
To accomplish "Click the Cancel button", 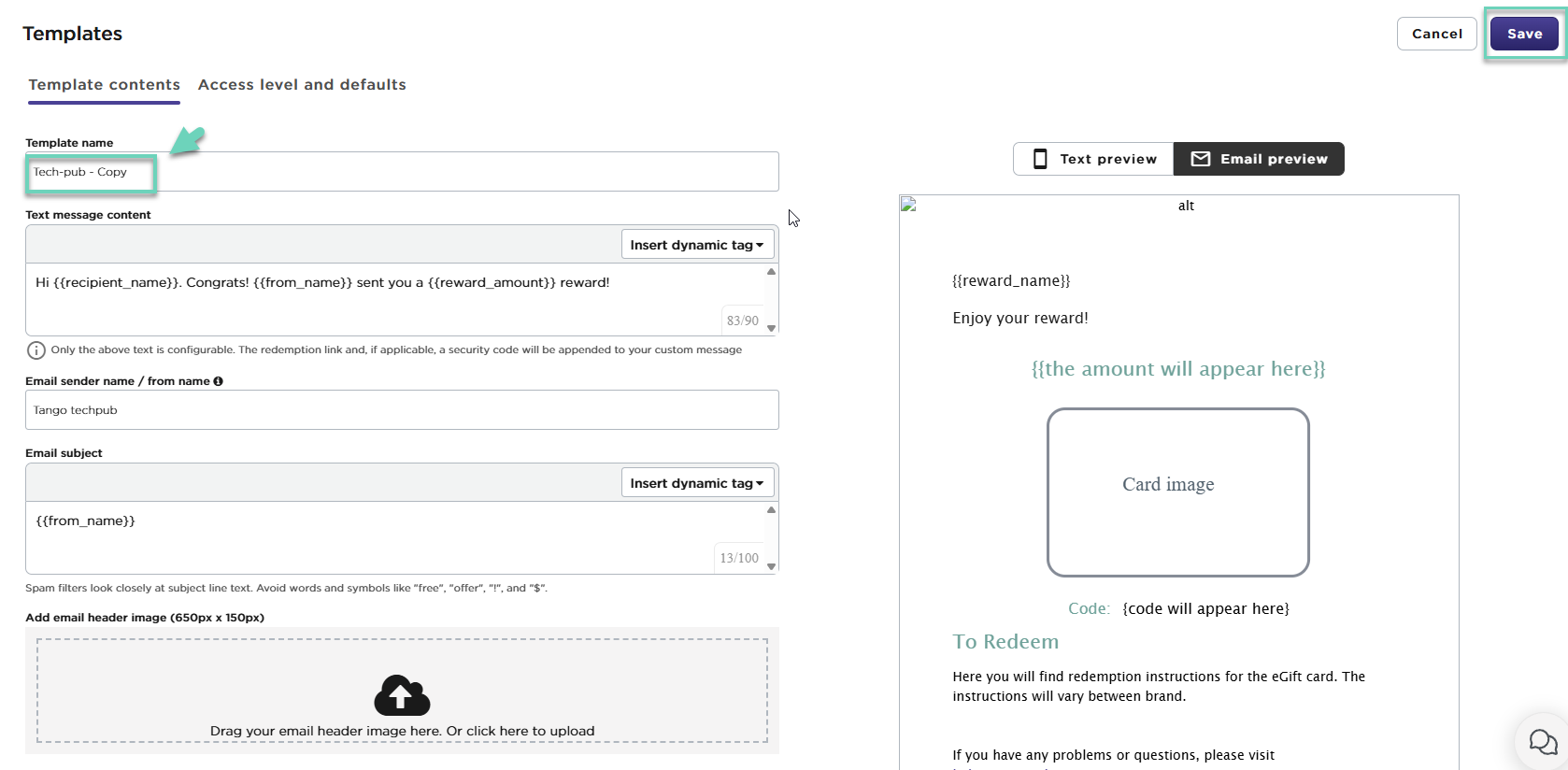I will 1436,34.
